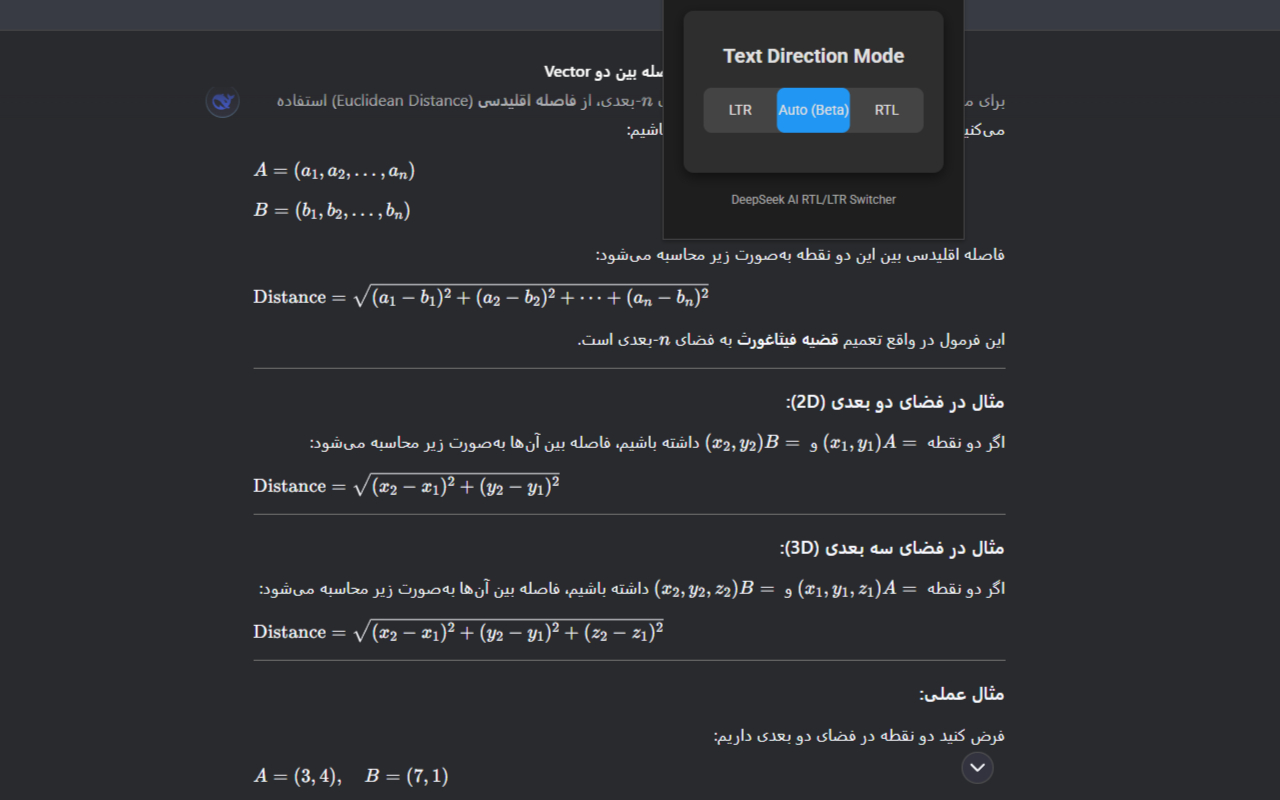Click the "Text Direction Mode" popup title
The width and height of the screenshot is (1280, 800).
tap(813, 56)
